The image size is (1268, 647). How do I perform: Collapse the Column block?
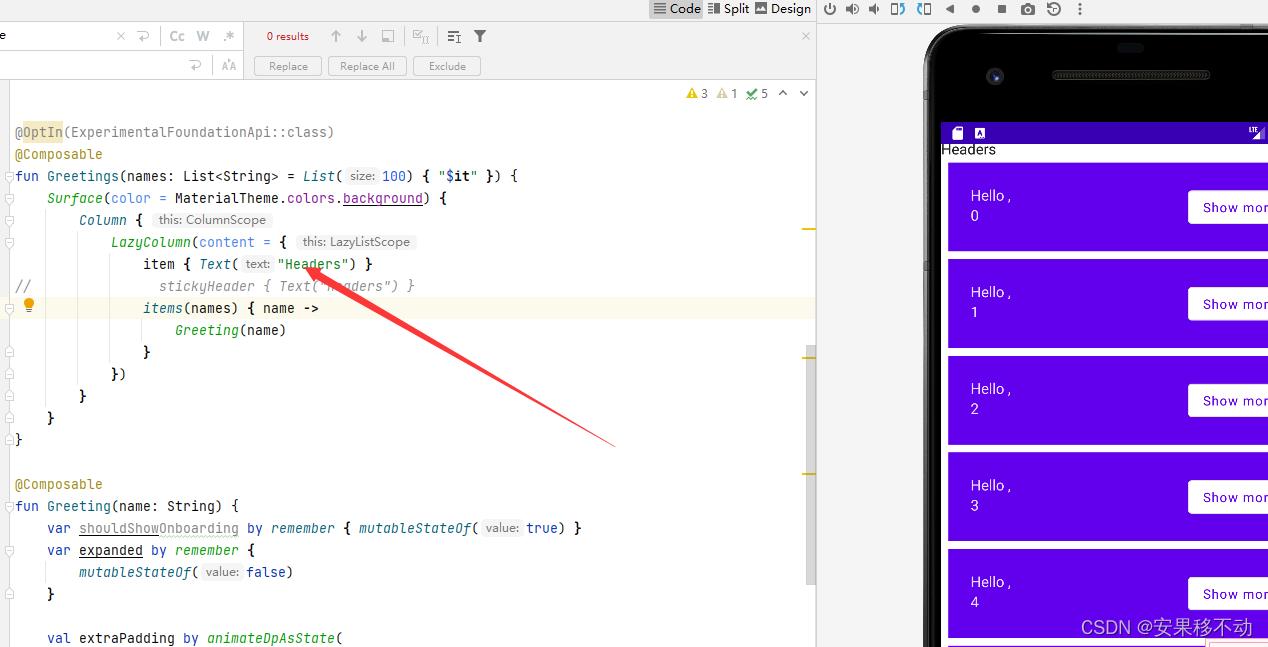point(9,220)
